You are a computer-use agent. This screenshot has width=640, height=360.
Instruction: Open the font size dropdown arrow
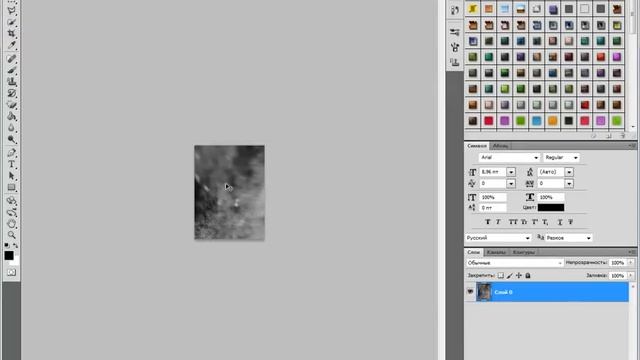511,172
